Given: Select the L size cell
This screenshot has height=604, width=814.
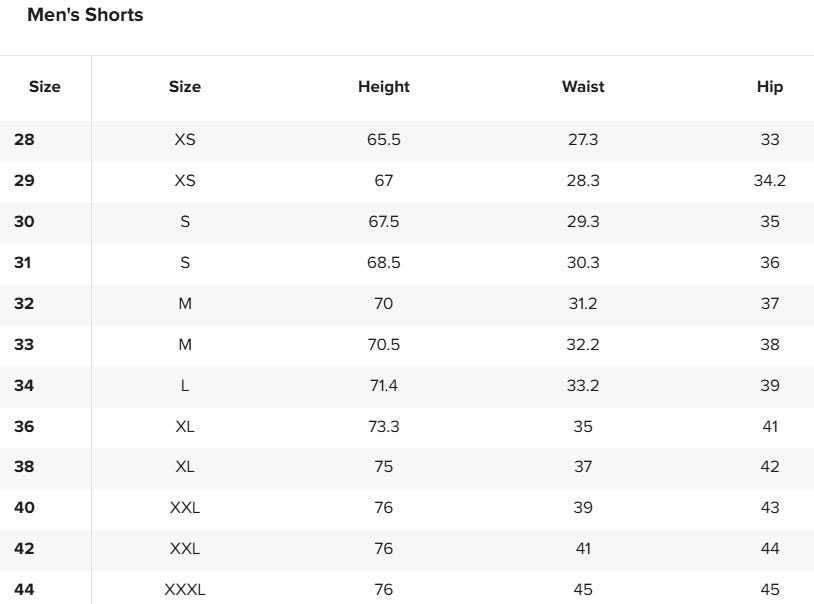Looking at the screenshot, I should [185, 386].
